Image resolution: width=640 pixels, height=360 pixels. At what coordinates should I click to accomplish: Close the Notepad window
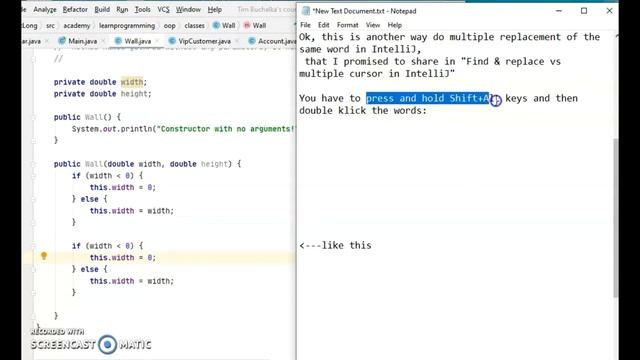coord(609,11)
